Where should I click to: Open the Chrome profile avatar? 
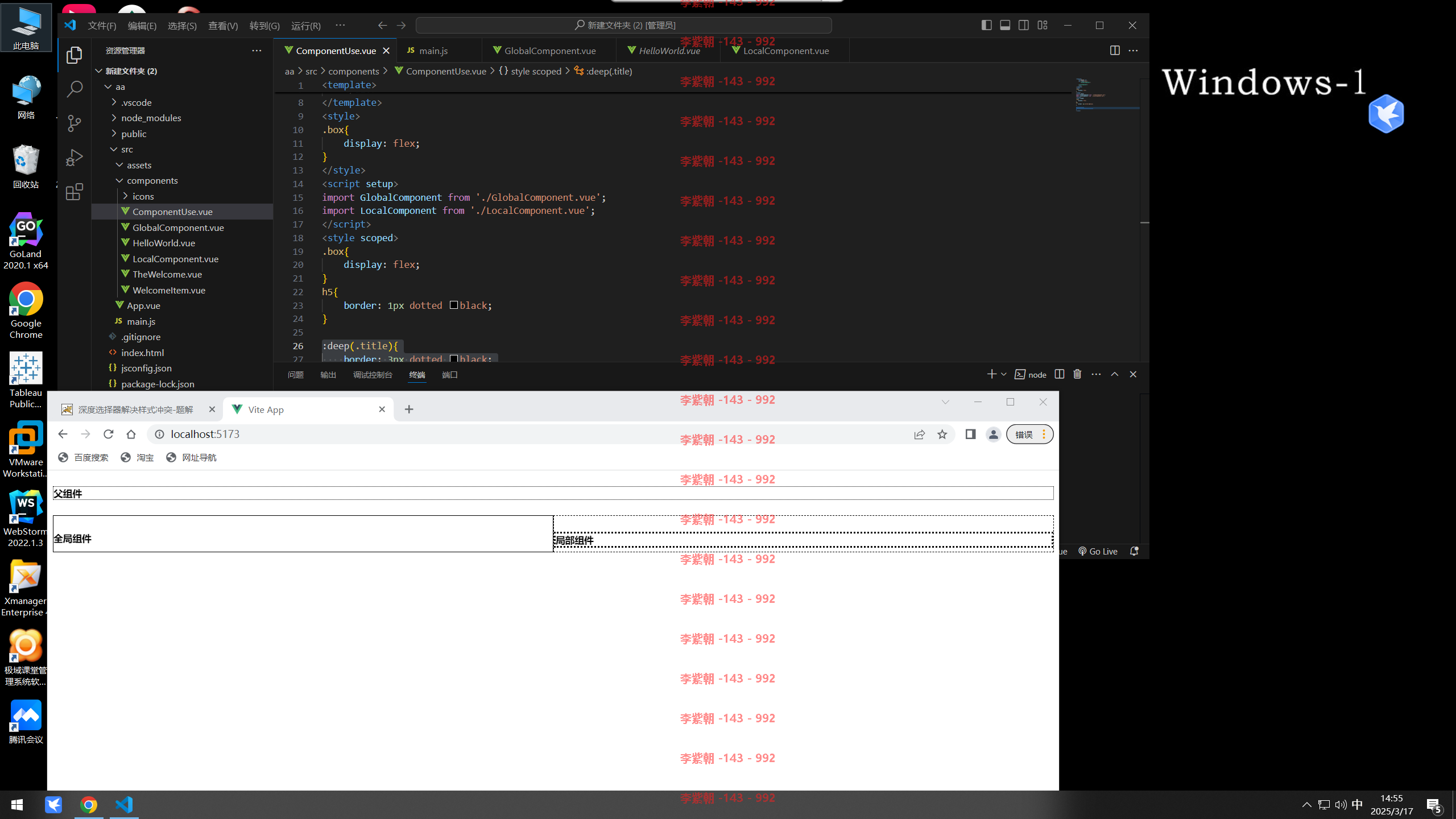[994, 435]
